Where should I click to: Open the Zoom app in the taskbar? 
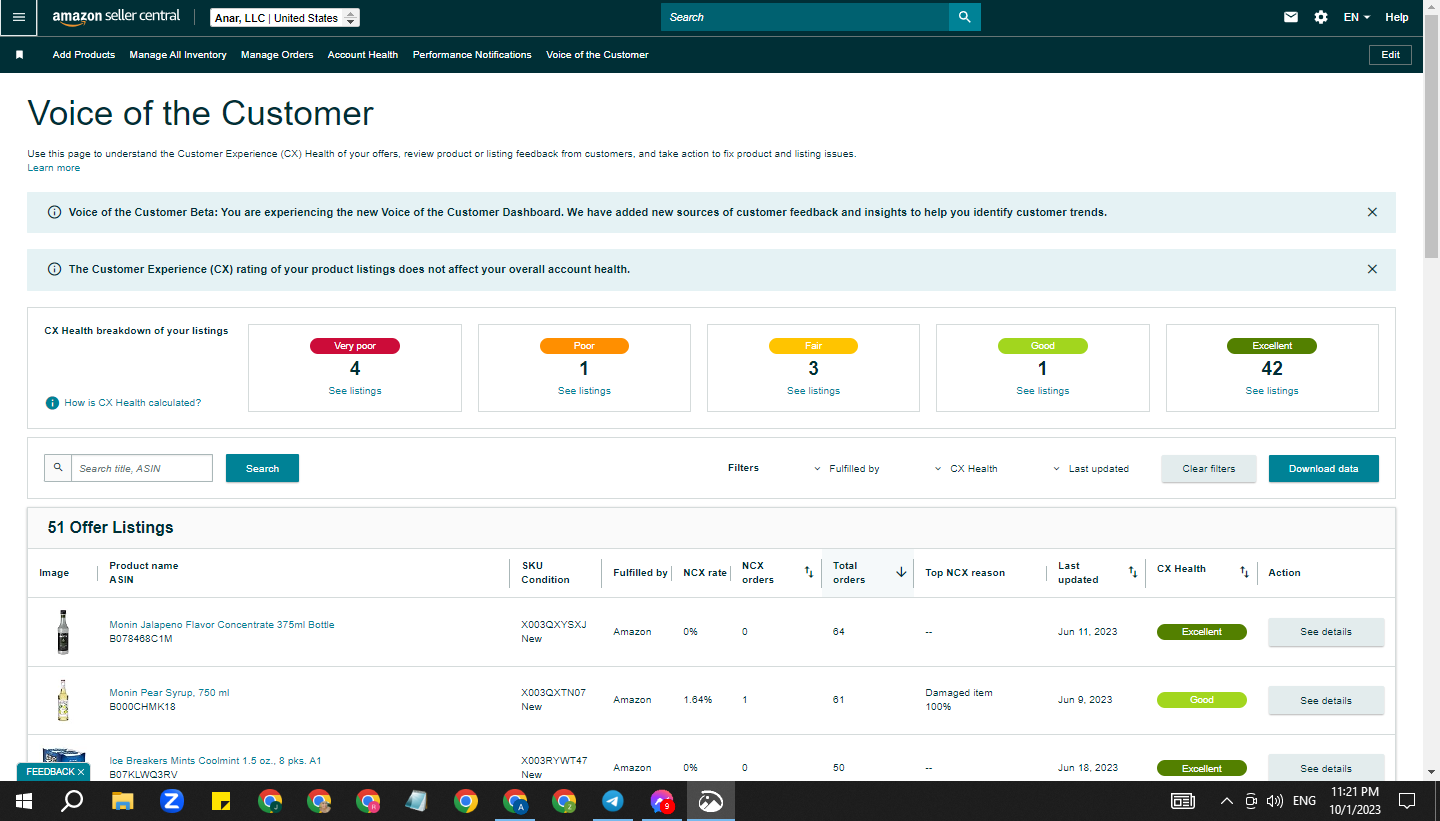click(171, 801)
